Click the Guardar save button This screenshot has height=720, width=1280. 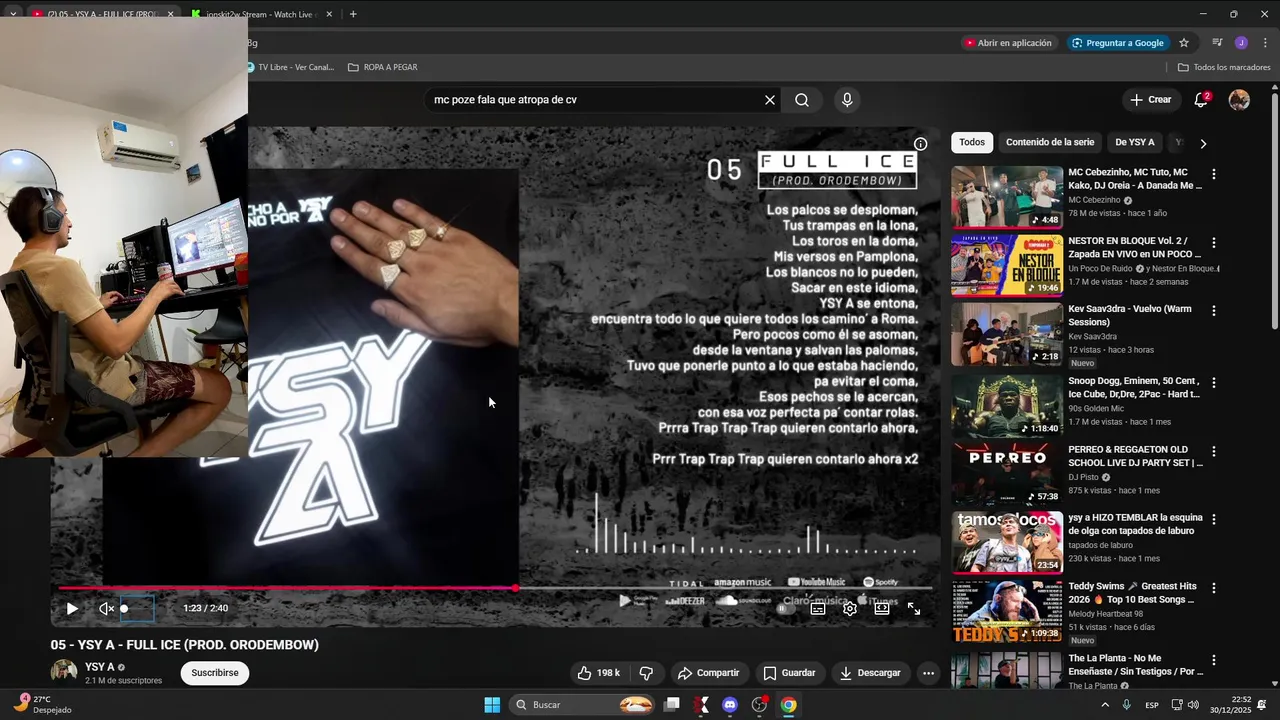[789, 673]
